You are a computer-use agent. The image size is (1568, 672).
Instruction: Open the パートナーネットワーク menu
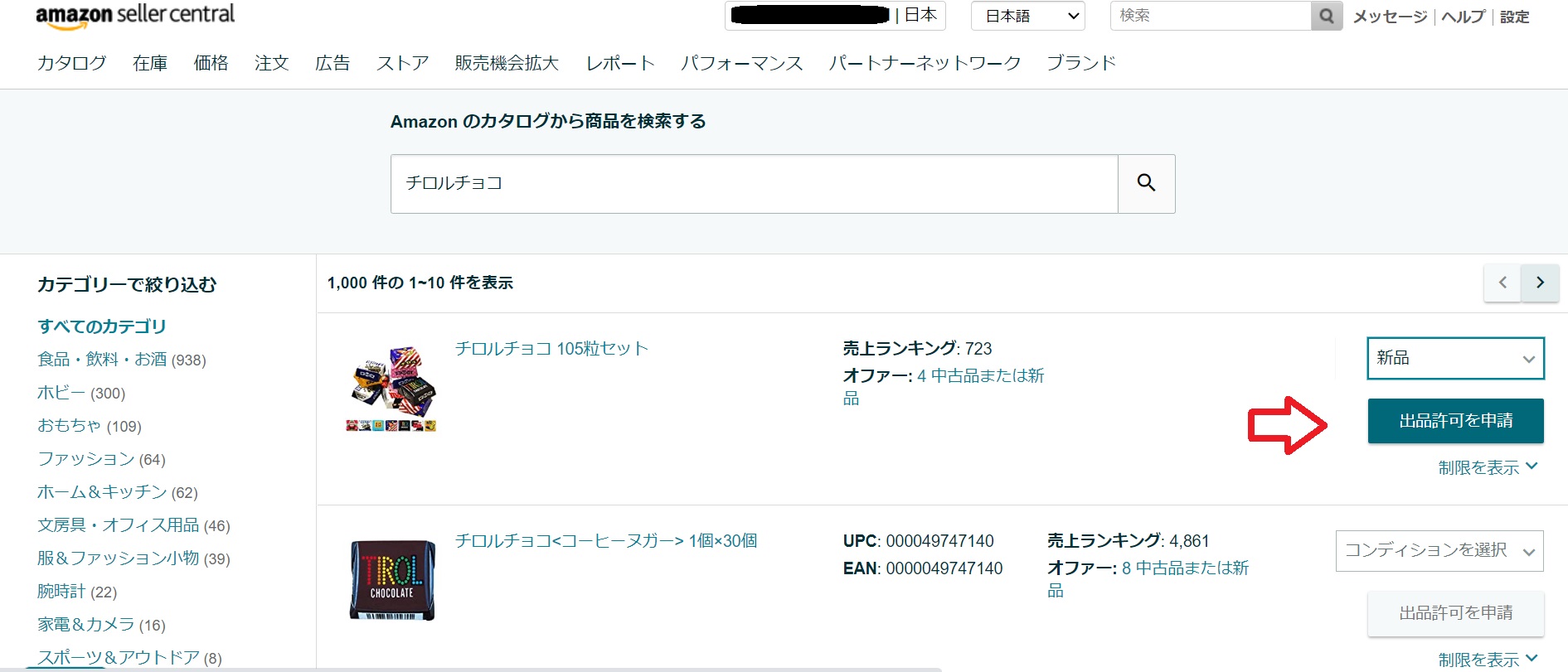click(925, 63)
